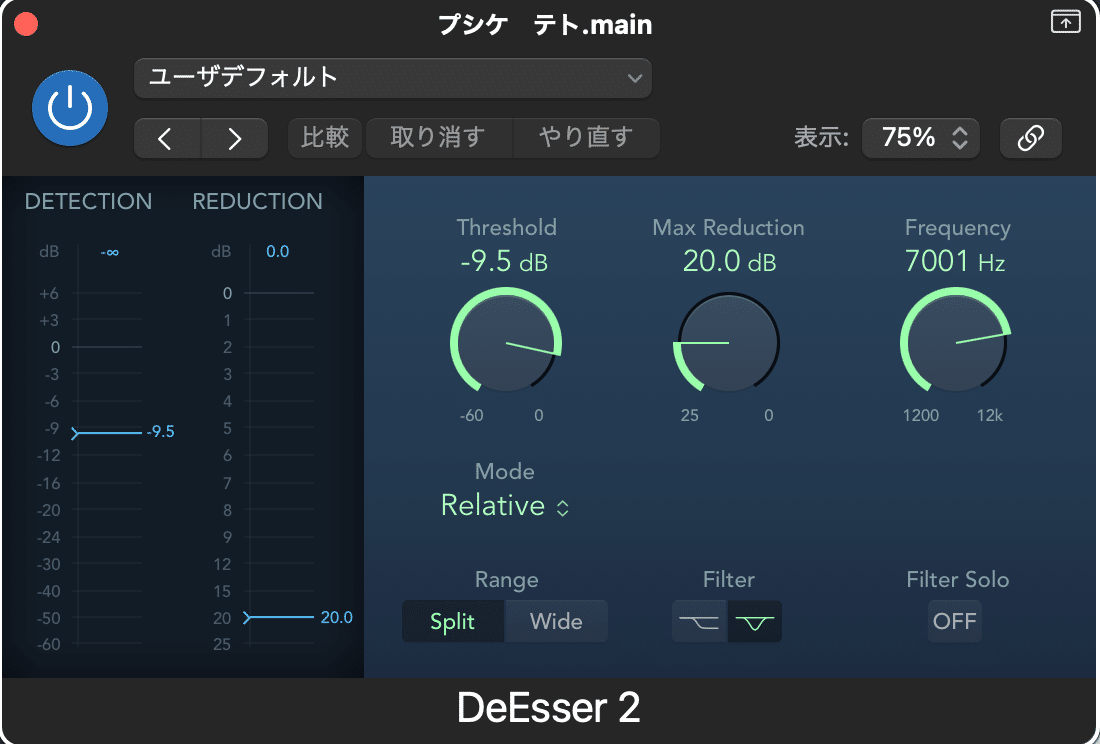The height and width of the screenshot is (744, 1100).
Task: Click the やり直す redo button
Action: [x=586, y=138]
